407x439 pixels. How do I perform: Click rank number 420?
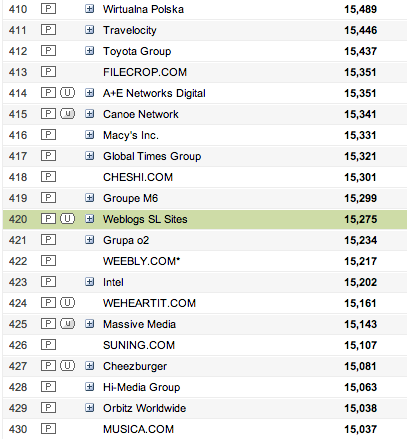[18, 219]
